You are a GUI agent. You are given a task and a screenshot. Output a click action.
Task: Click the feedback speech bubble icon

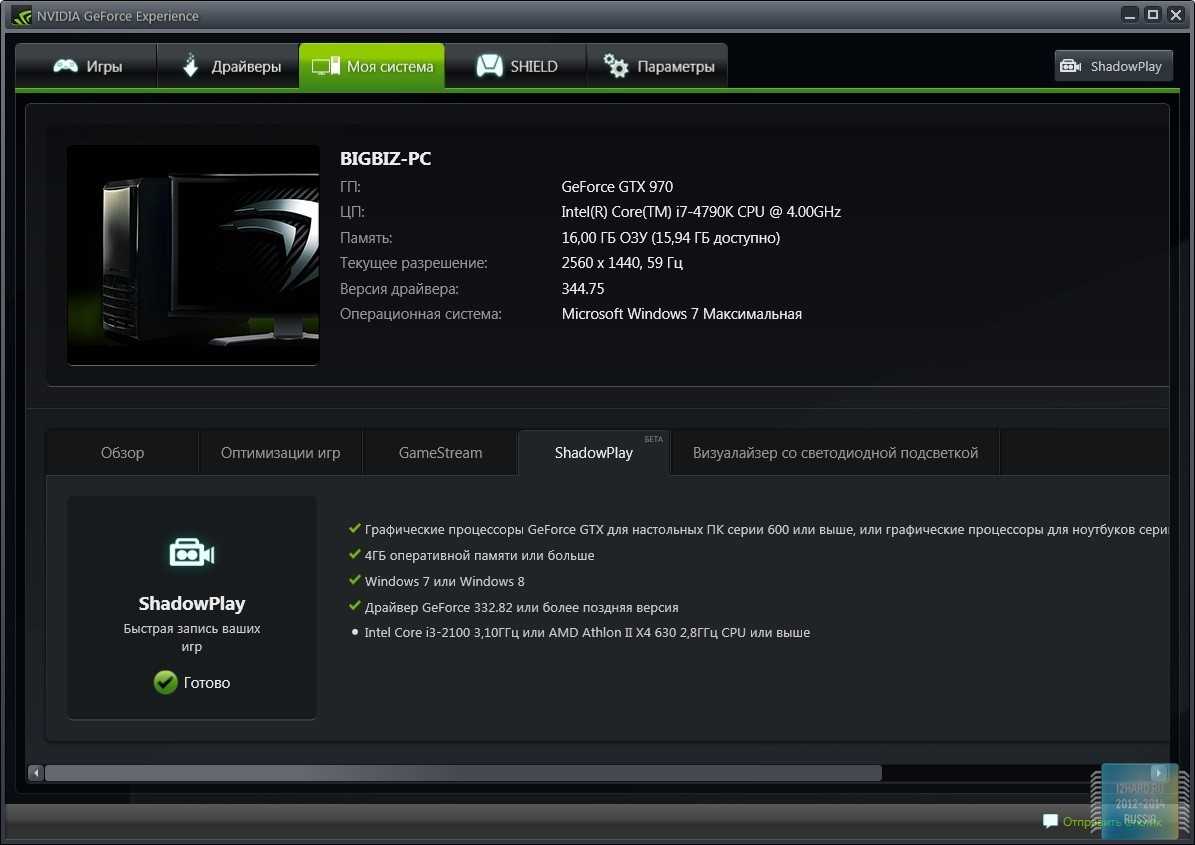point(1050,821)
